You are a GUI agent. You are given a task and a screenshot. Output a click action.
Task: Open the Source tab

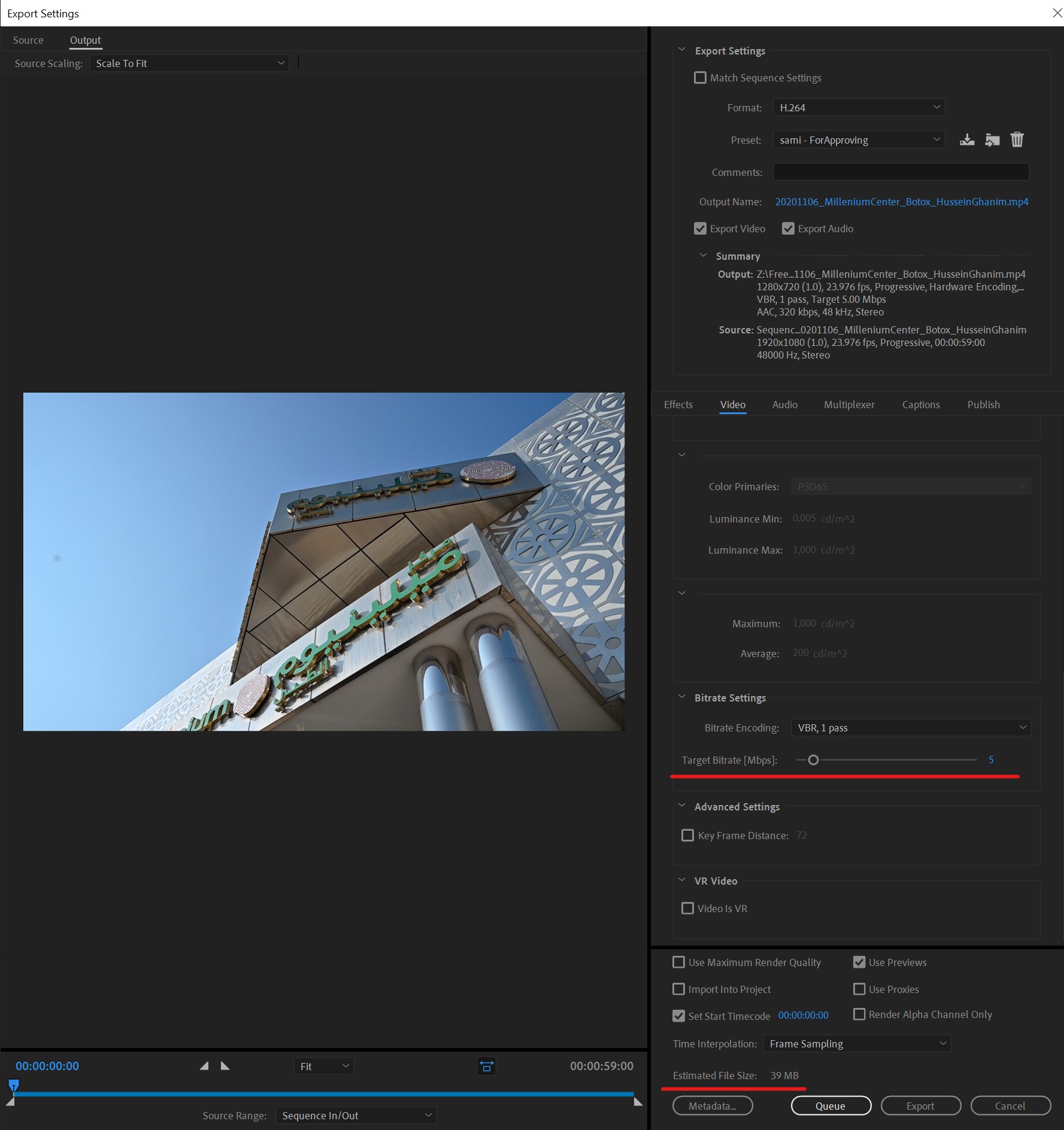click(x=28, y=40)
